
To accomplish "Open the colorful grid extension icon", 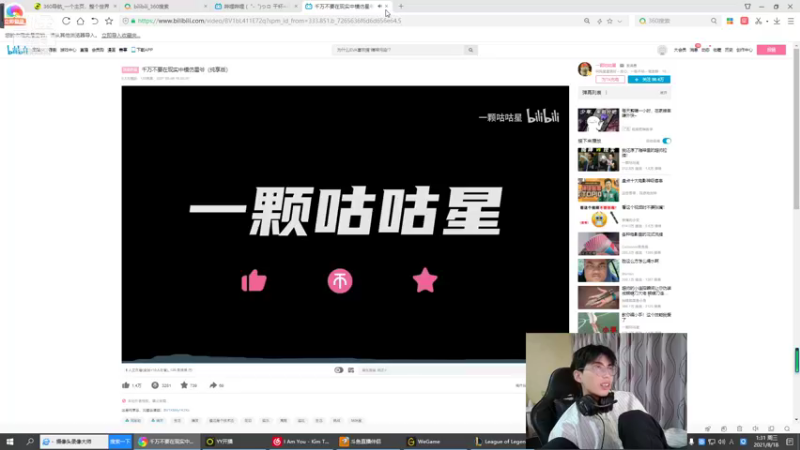I will [730, 21].
